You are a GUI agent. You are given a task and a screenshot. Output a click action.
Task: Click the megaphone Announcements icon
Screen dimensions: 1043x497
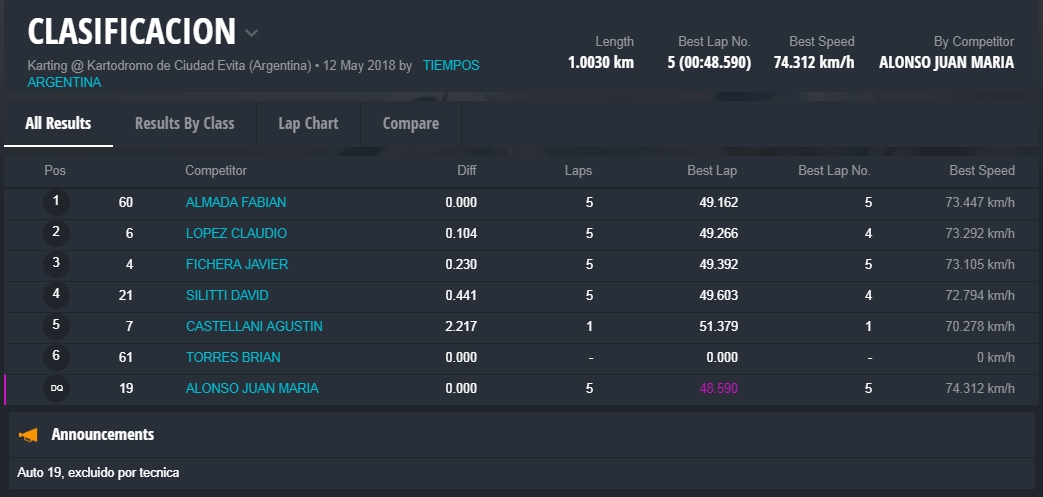tap(29, 435)
